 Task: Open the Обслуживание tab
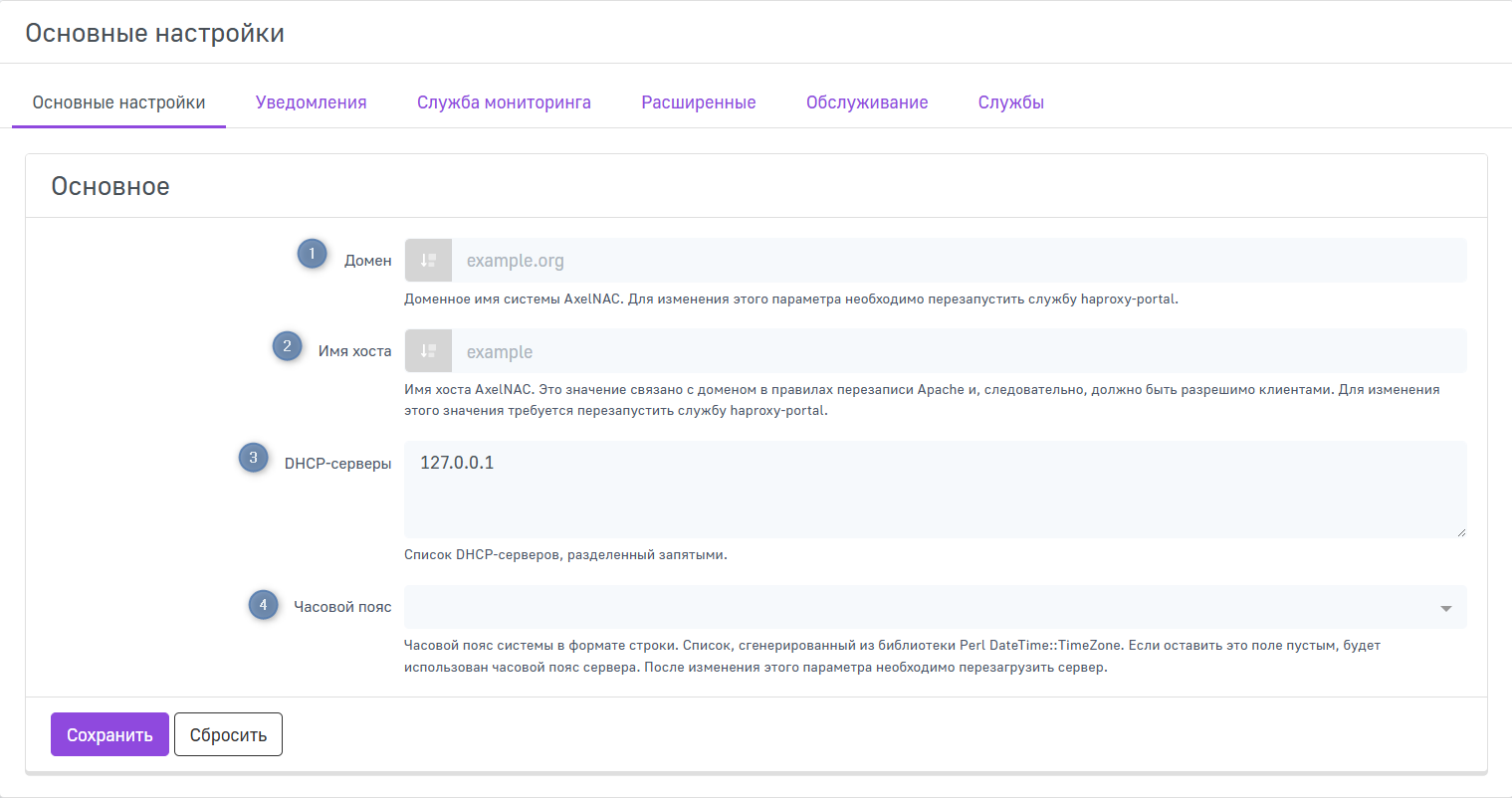pos(867,102)
